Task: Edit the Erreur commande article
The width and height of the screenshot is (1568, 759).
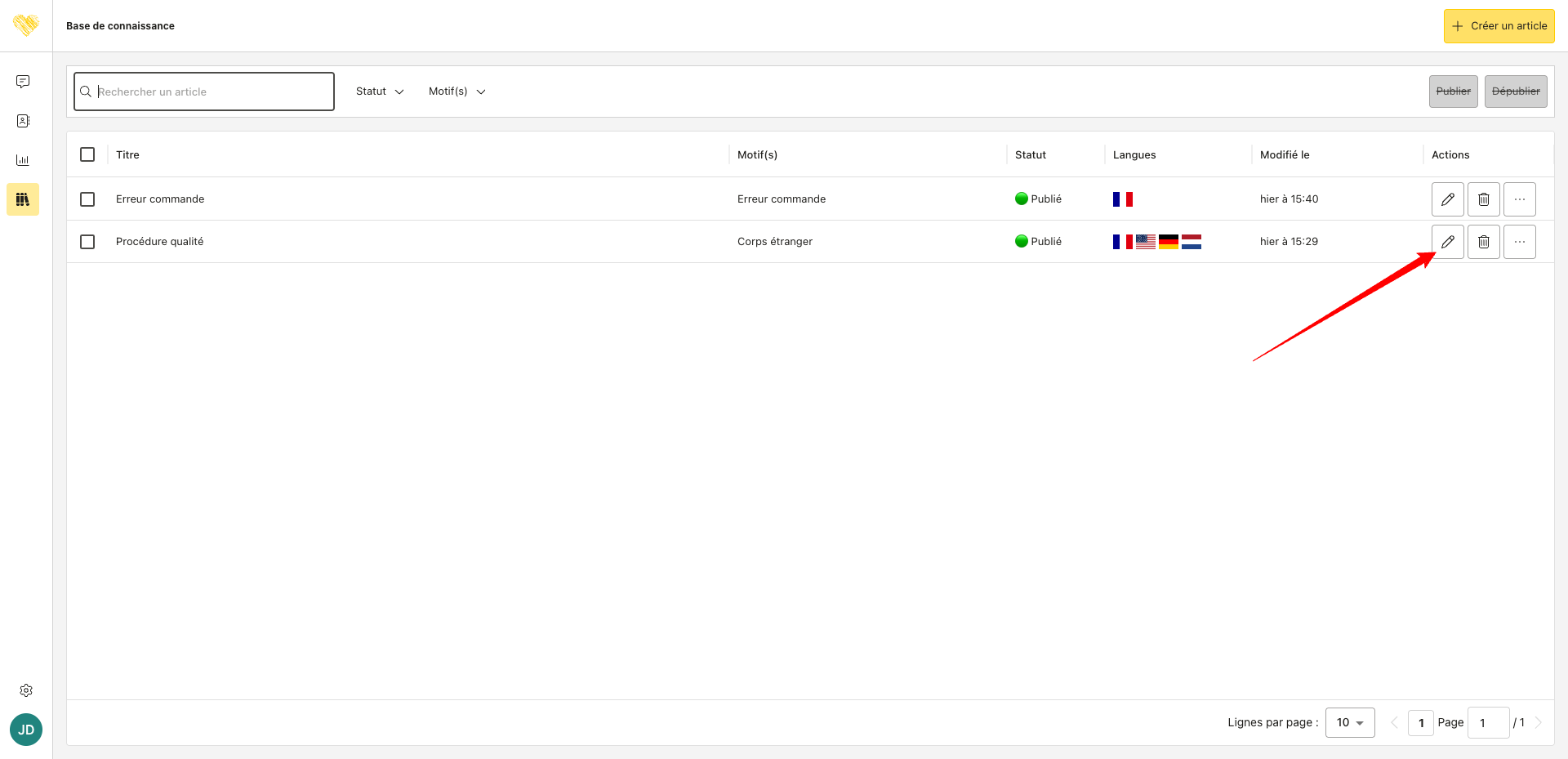Action: coord(1447,199)
